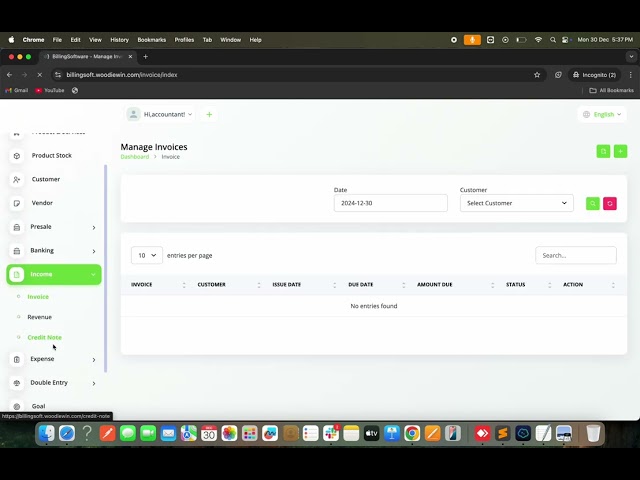Open the Profiles menu
Viewport: 640px width, 480px height.
[184, 40]
